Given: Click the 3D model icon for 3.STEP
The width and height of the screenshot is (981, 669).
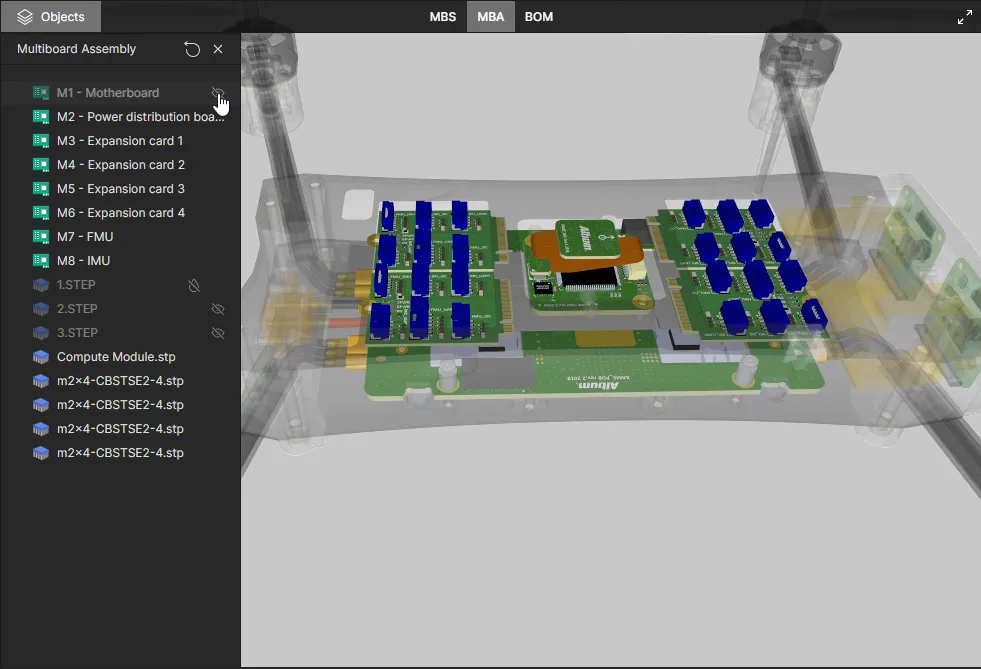Looking at the screenshot, I should click(41, 332).
